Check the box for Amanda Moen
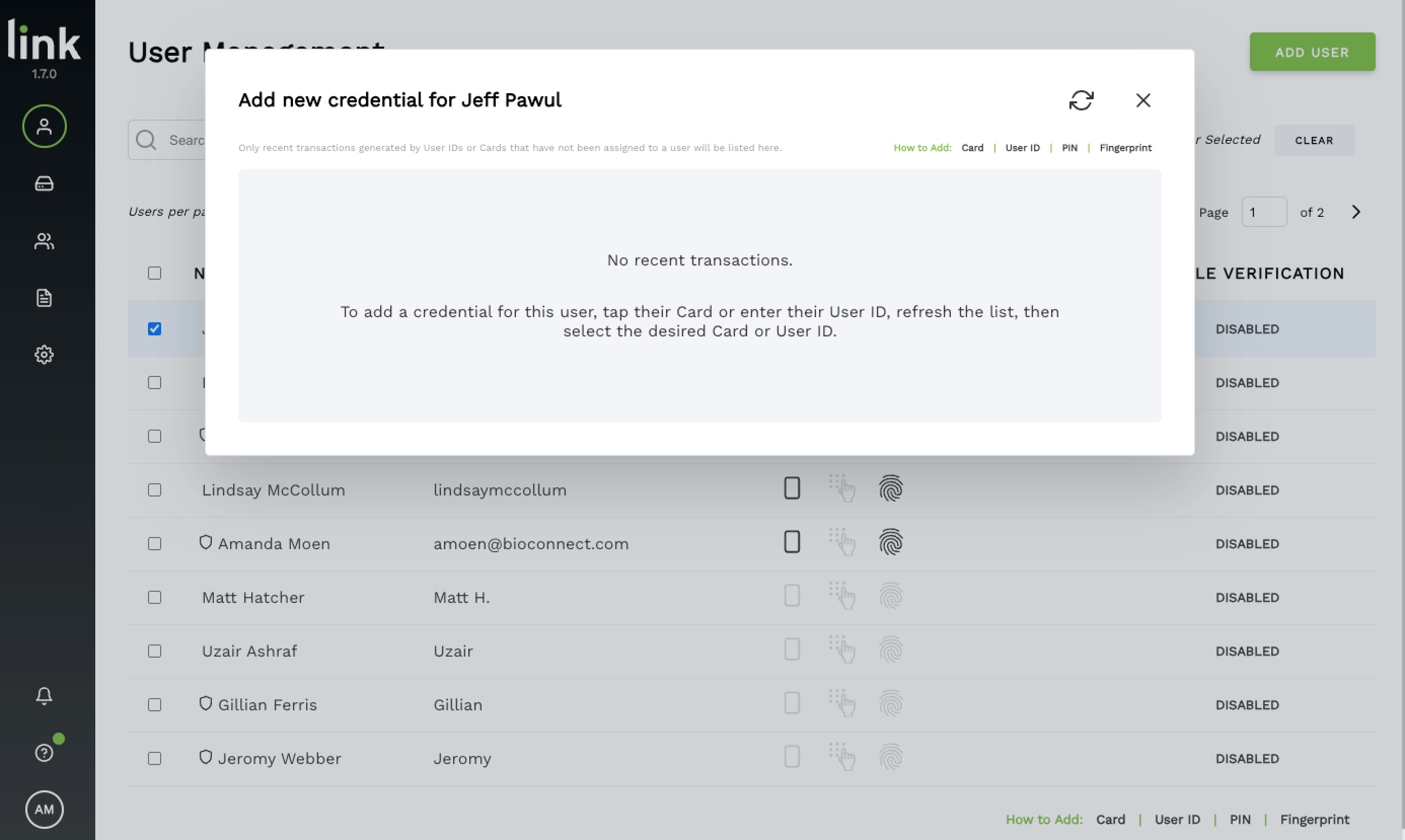Viewport: 1405px width, 840px height. (155, 544)
